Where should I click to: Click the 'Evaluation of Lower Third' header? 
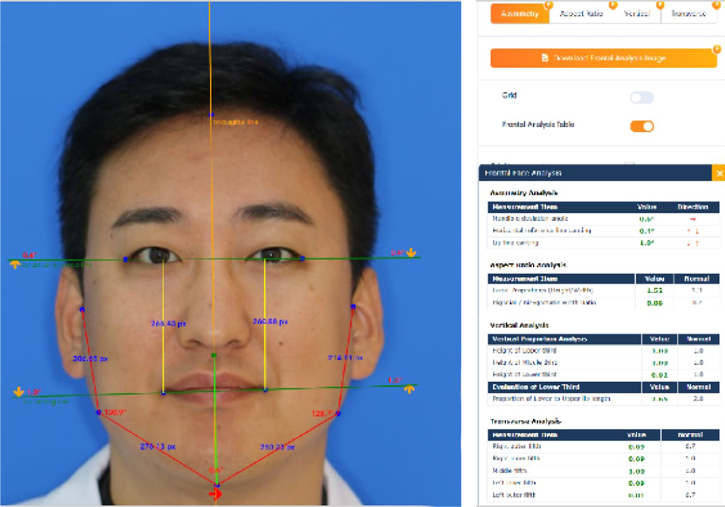pyautogui.click(x=536, y=387)
